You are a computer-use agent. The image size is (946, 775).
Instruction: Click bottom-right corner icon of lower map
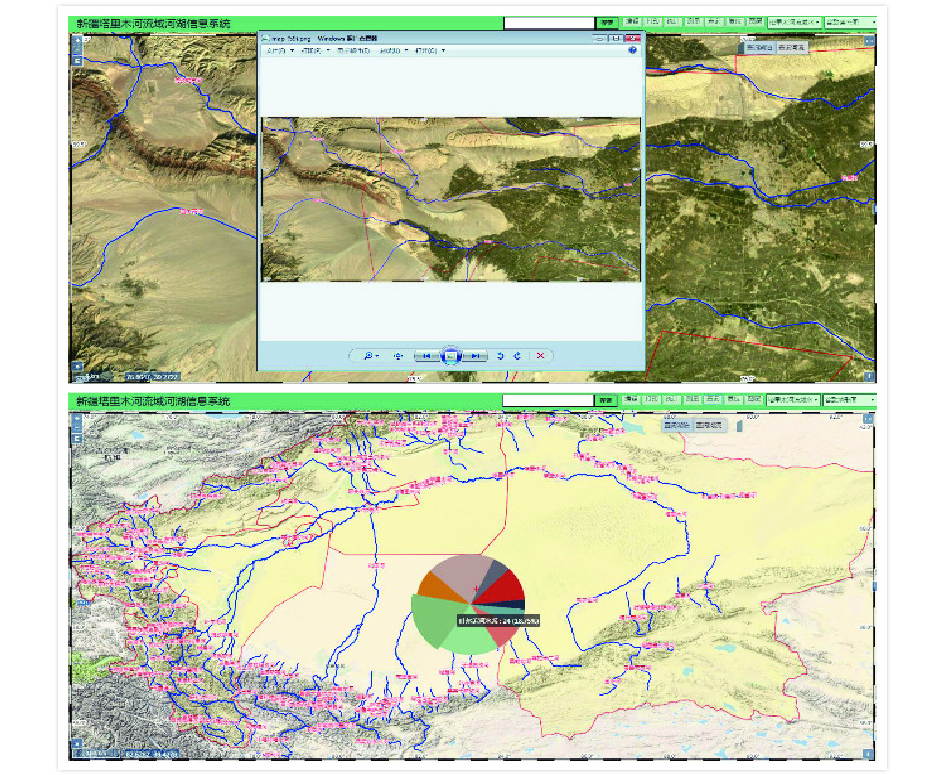(x=869, y=754)
